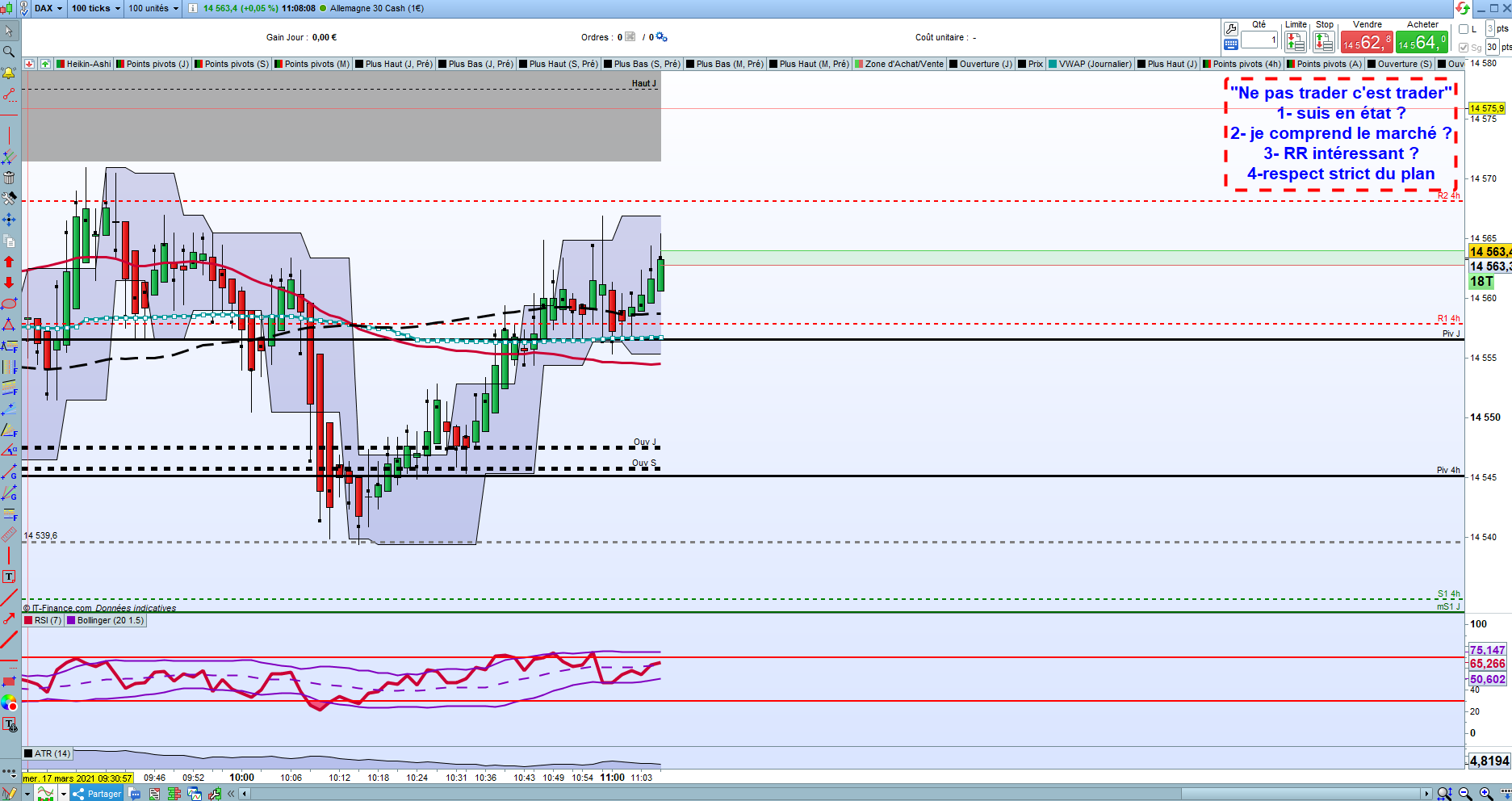1512x801 pixels.
Task: Open the chart wrench properties icon
Action: [214, 794]
